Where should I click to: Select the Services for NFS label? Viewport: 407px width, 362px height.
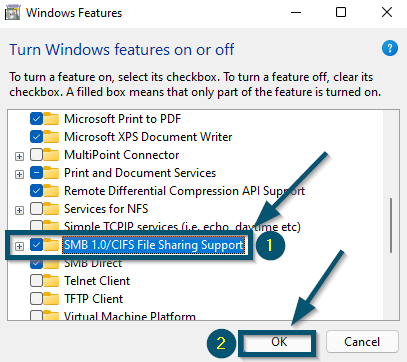coord(106,209)
